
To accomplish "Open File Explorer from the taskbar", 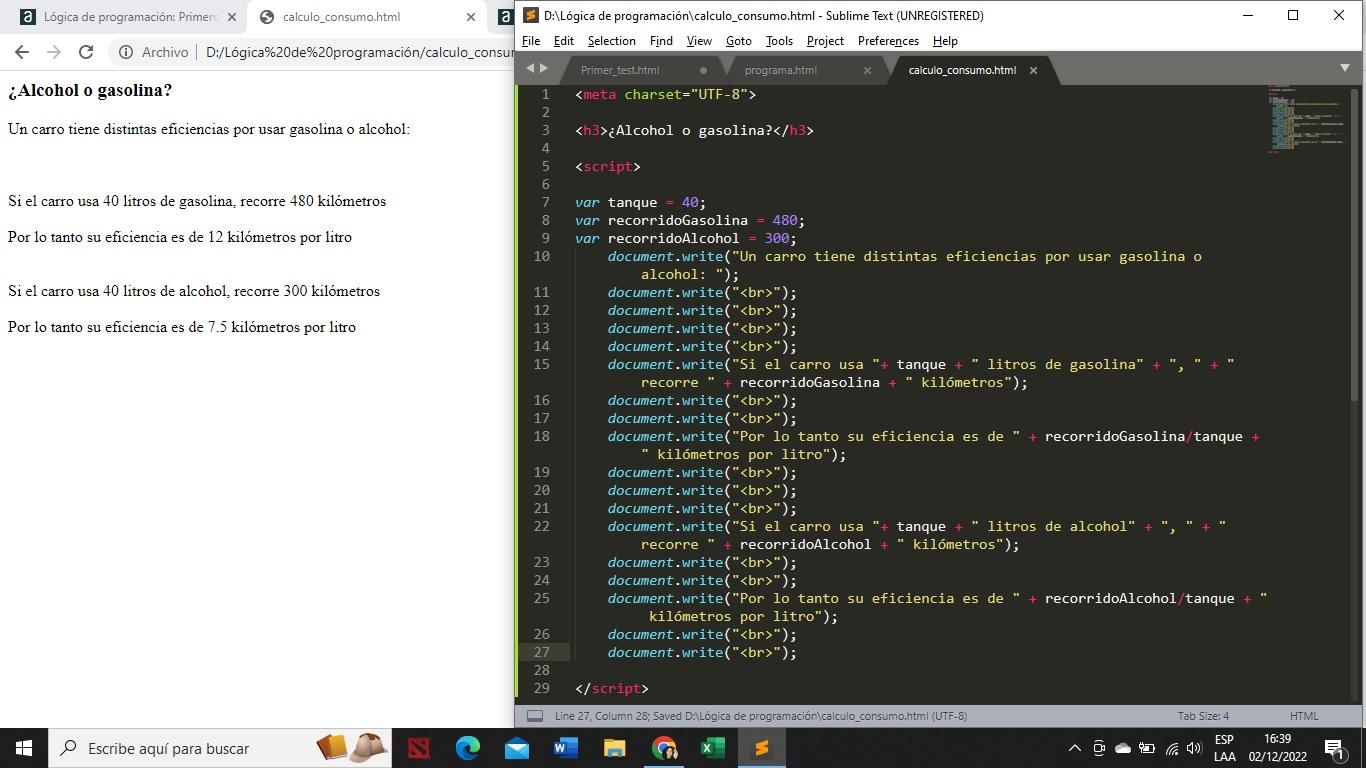I will [615, 748].
